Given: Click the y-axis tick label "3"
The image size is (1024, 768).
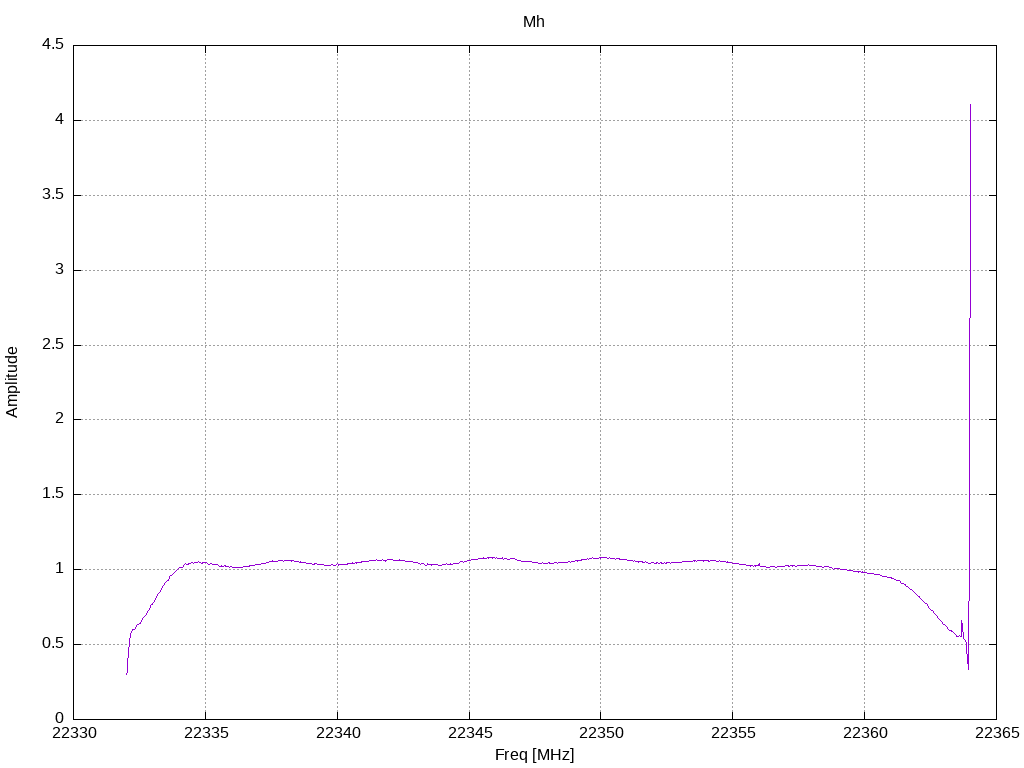Looking at the screenshot, I should pos(59,269).
